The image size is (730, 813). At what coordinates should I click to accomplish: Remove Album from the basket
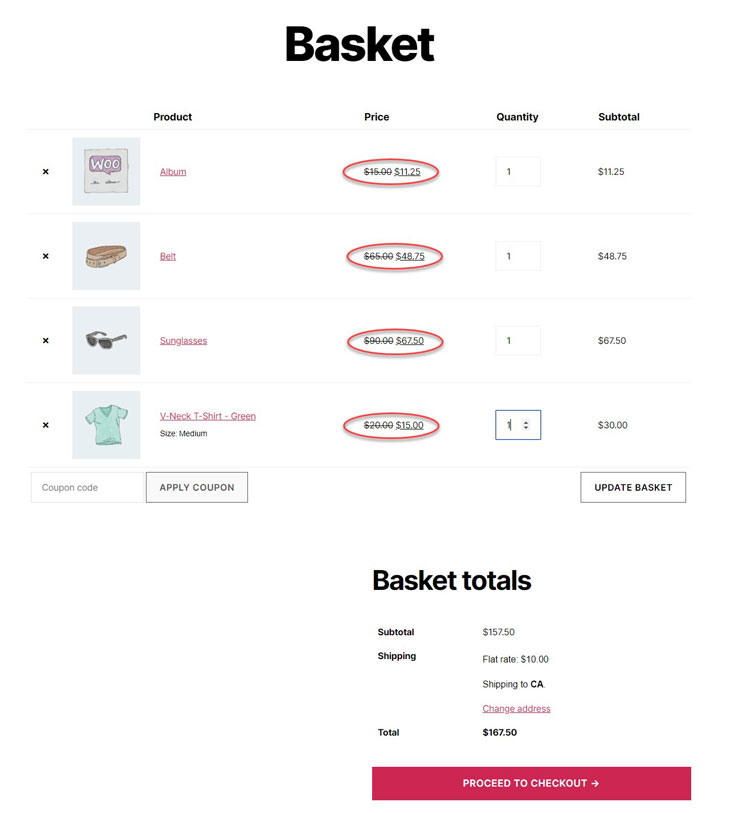point(46,172)
